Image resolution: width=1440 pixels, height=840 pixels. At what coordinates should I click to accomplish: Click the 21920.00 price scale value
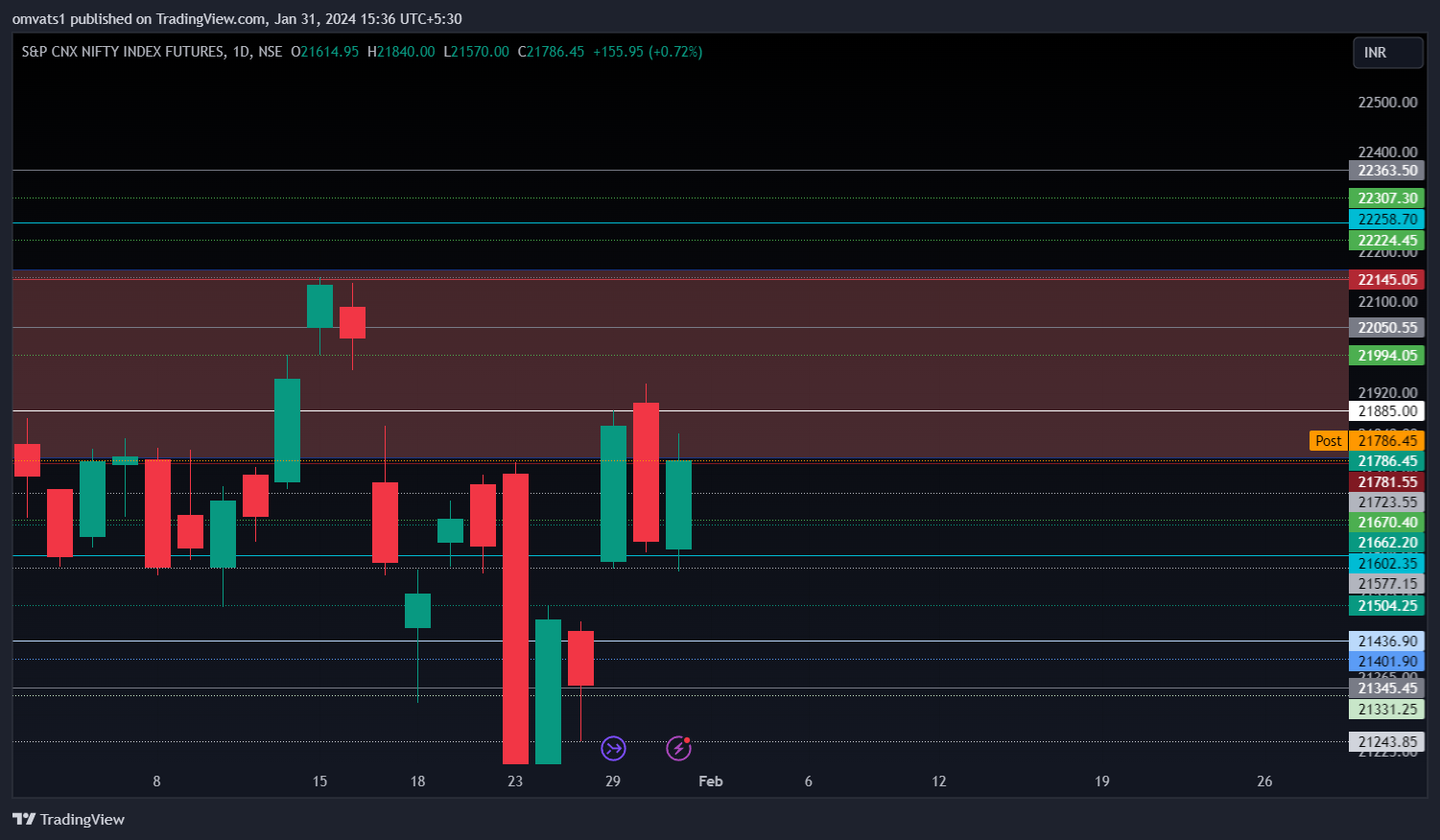(x=1387, y=392)
